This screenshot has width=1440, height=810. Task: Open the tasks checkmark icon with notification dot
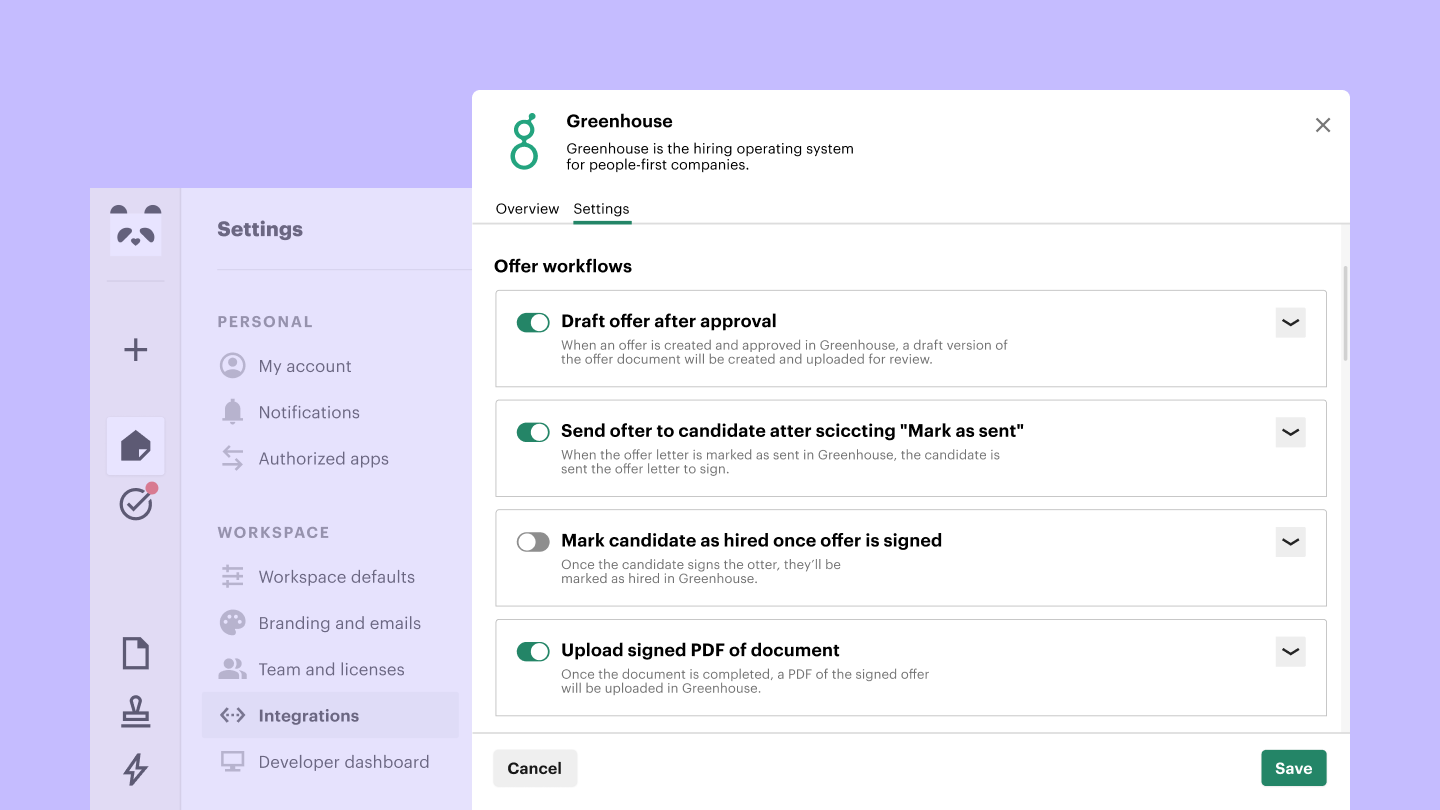click(136, 504)
